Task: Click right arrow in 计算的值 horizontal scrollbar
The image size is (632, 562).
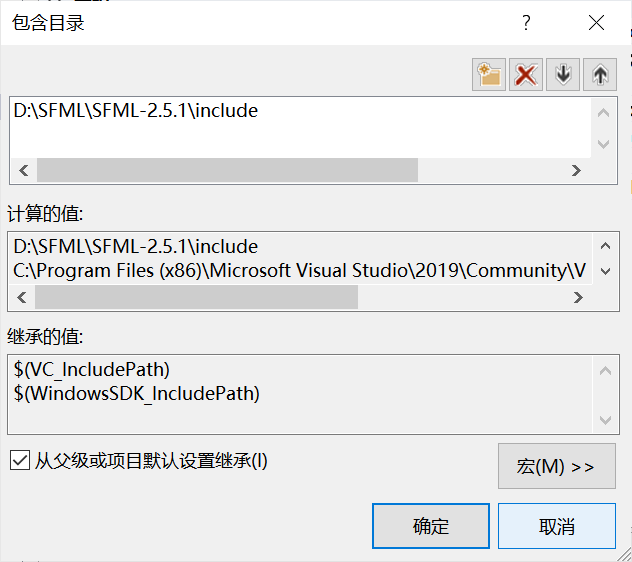Action: (578, 298)
